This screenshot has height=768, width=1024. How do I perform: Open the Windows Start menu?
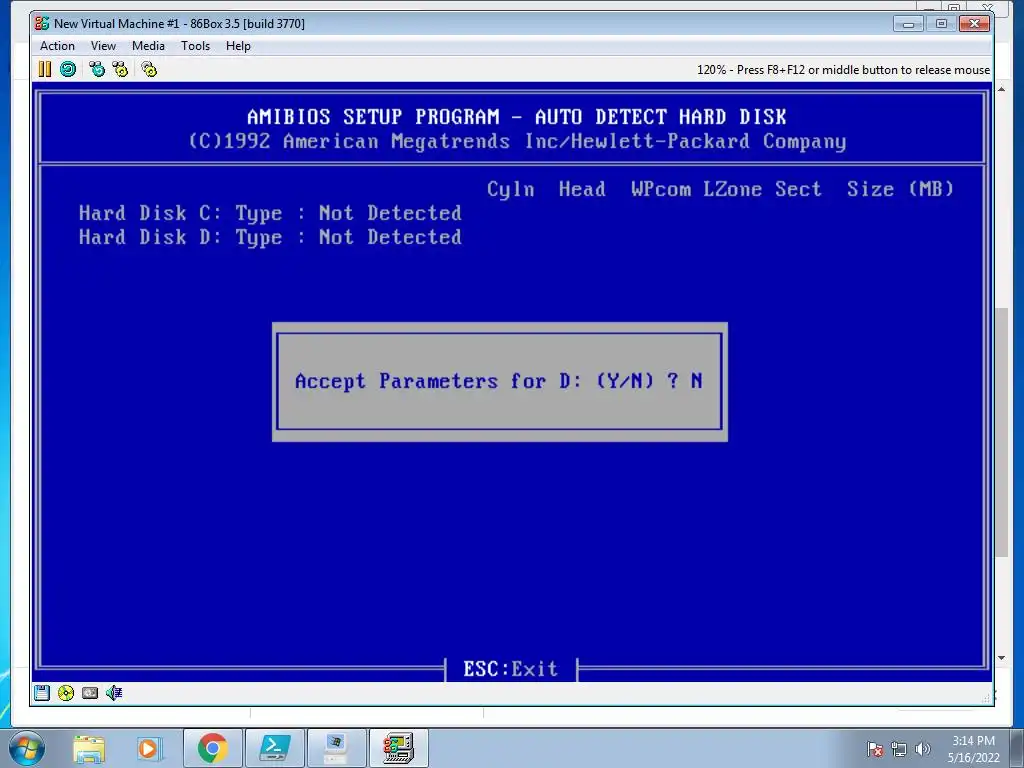[x=27, y=748]
